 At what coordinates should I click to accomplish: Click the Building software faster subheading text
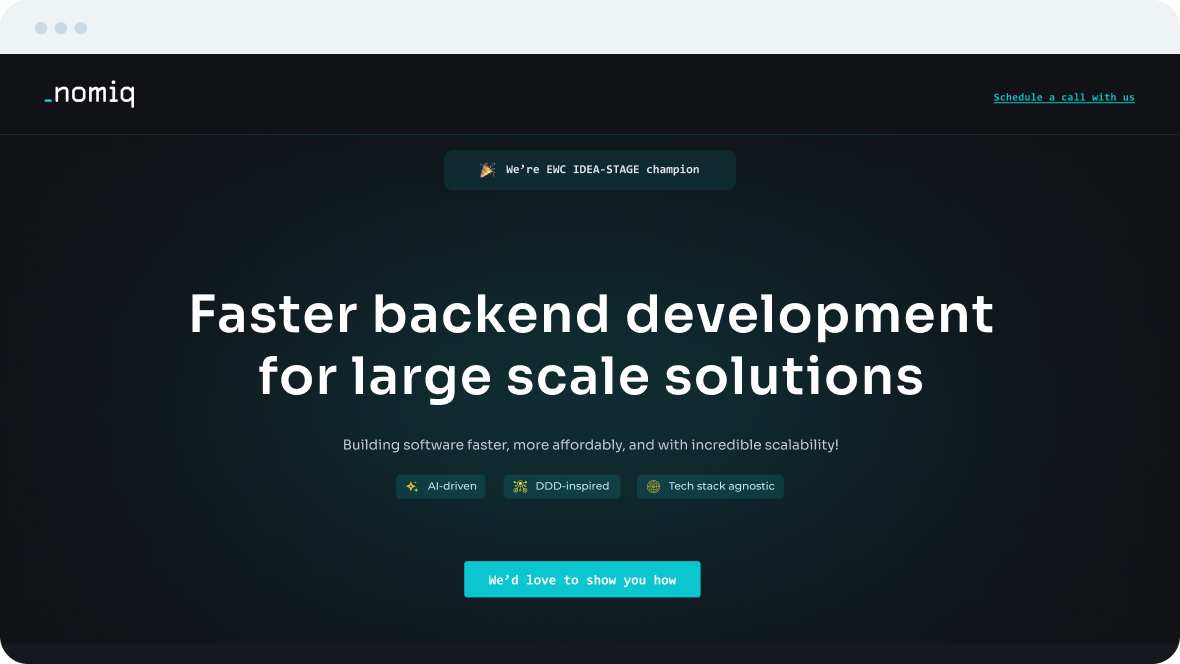pyautogui.click(x=591, y=445)
